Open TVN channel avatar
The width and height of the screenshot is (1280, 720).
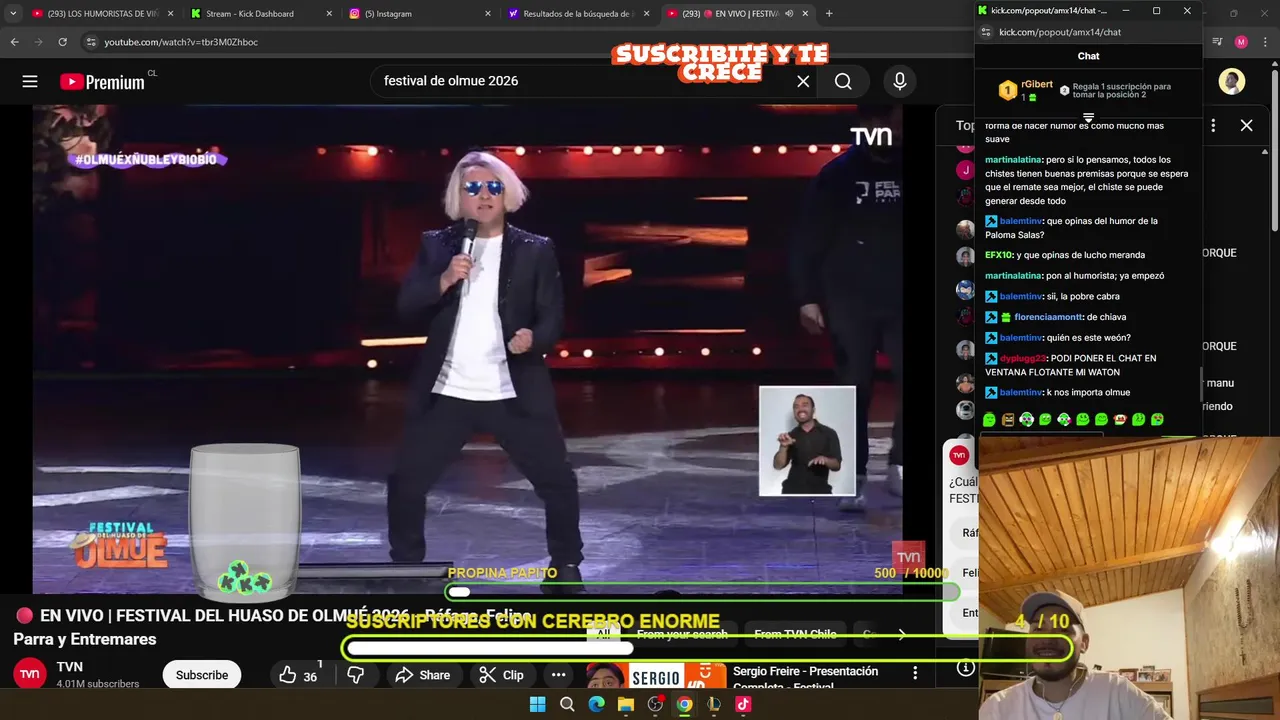pos(30,674)
